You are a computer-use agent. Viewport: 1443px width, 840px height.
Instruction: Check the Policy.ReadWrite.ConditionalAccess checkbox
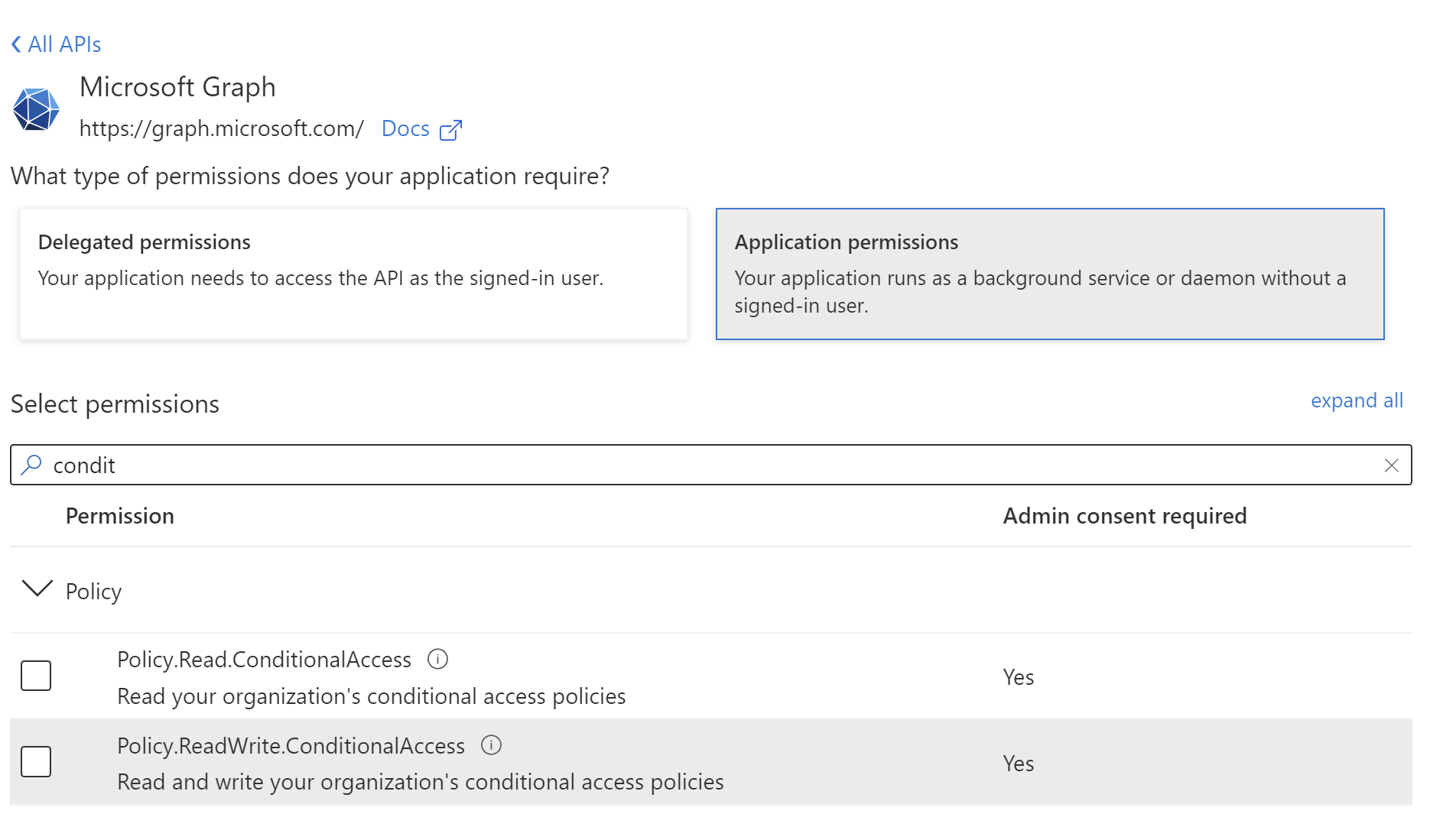[35, 761]
